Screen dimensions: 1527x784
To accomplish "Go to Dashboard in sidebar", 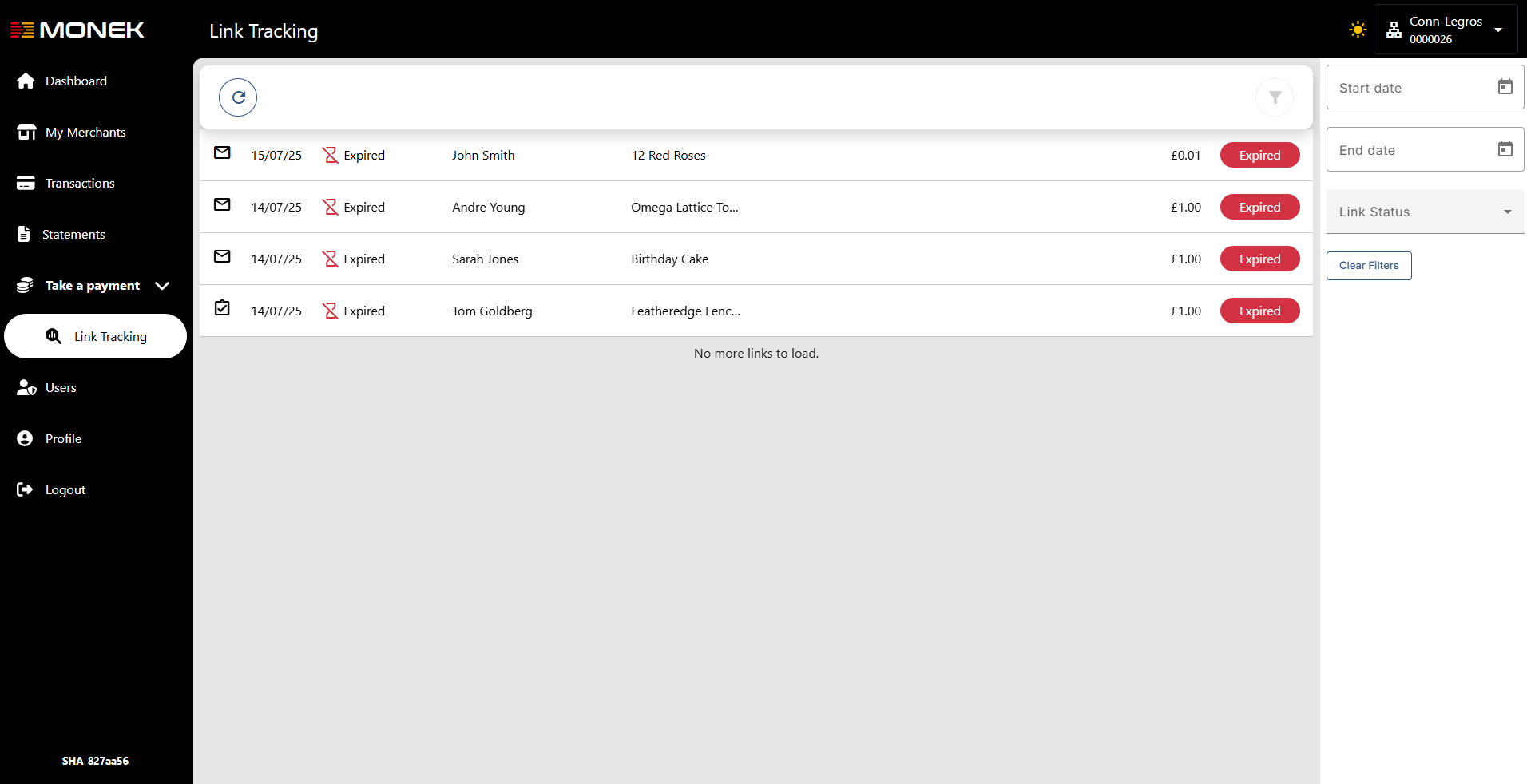I will tap(76, 81).
